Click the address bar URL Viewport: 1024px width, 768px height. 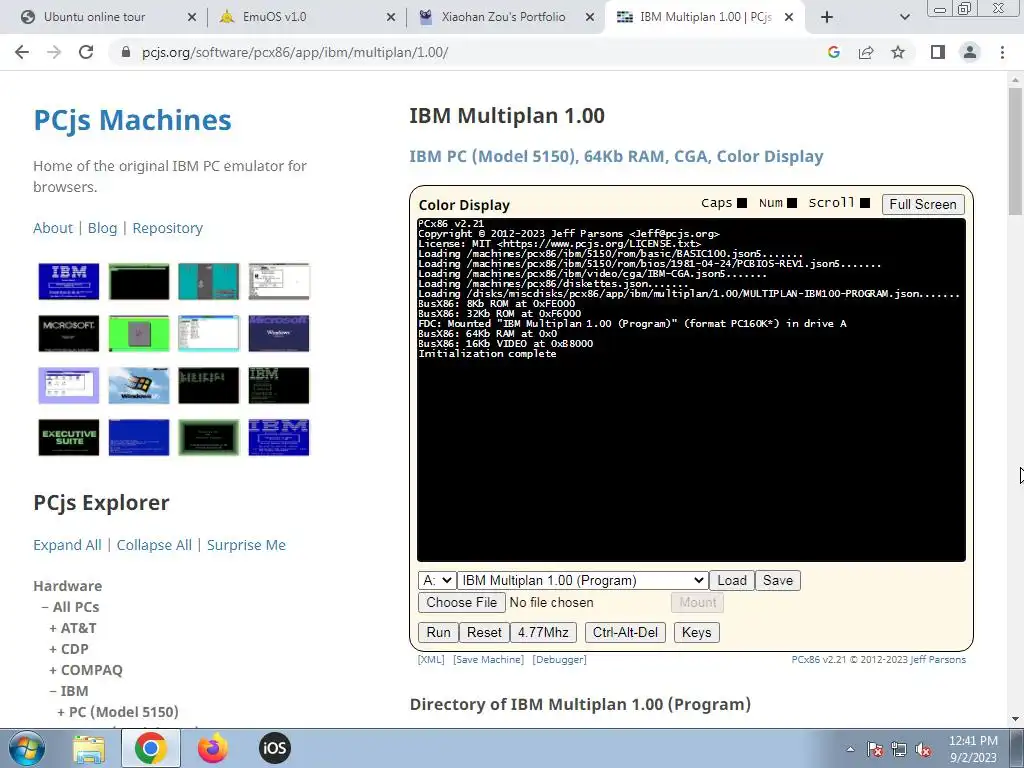tap(295, 52)
